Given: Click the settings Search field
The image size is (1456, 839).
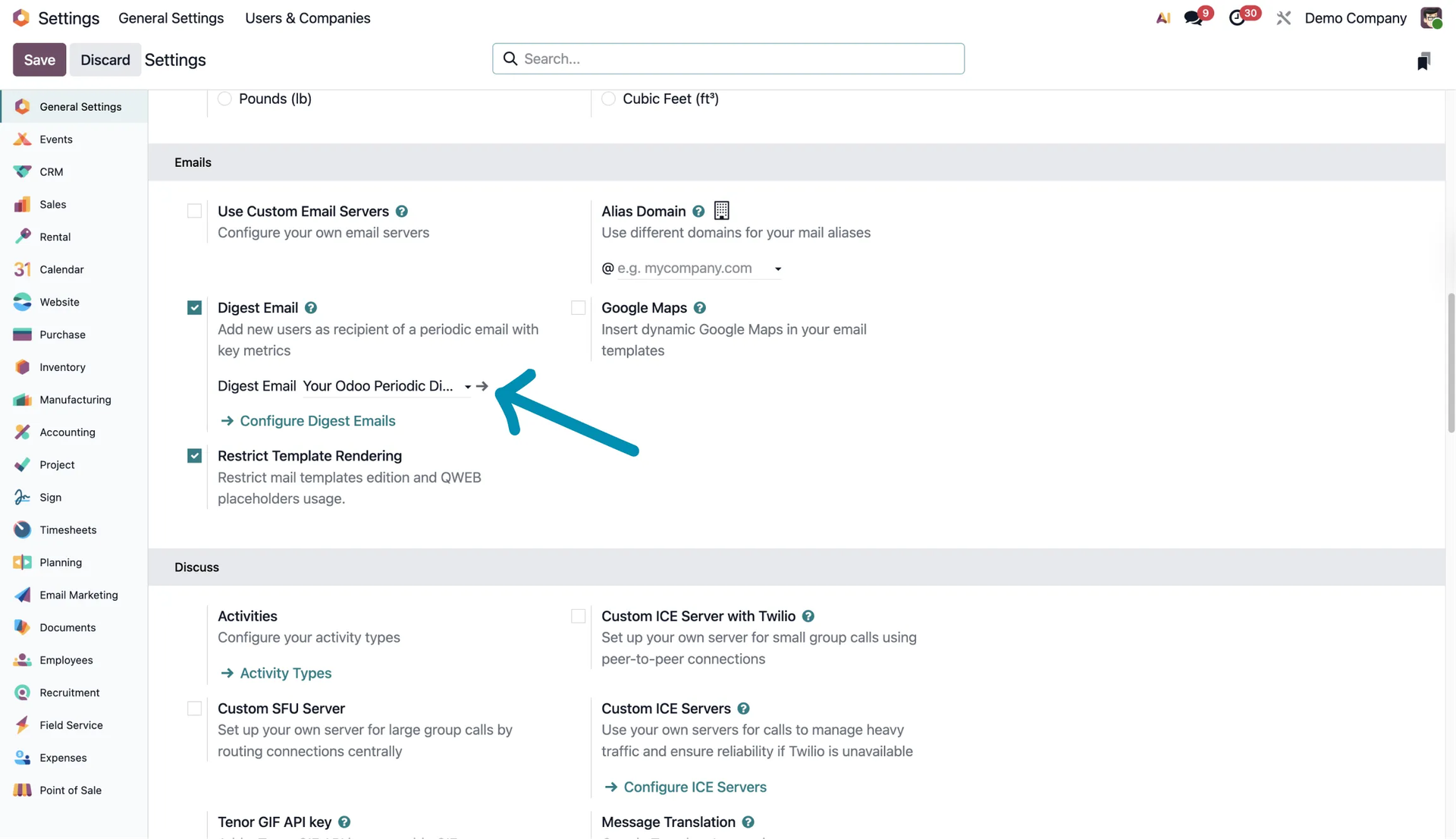Looking at the screenshot, I should [728, 58].
